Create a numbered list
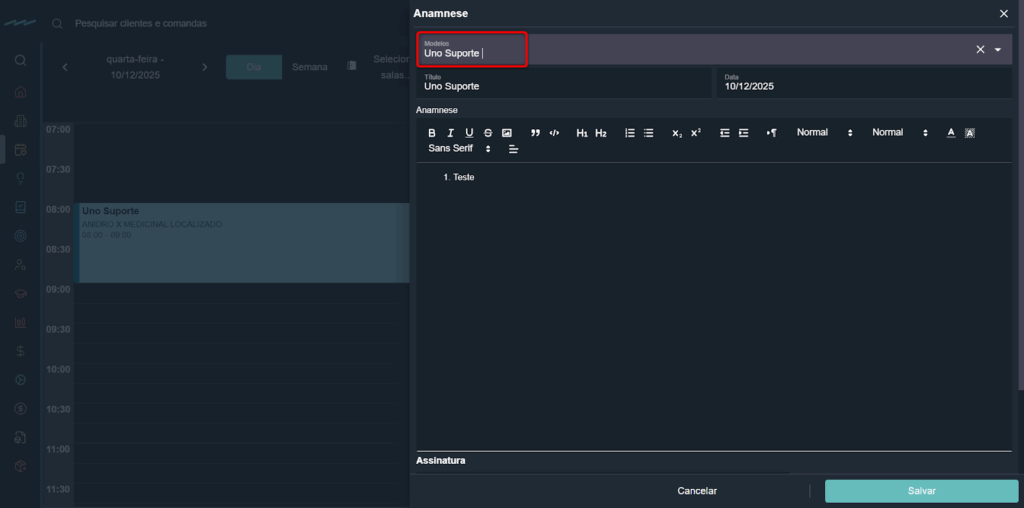Viewport: 1024px width, 508px height. point(630,133)
